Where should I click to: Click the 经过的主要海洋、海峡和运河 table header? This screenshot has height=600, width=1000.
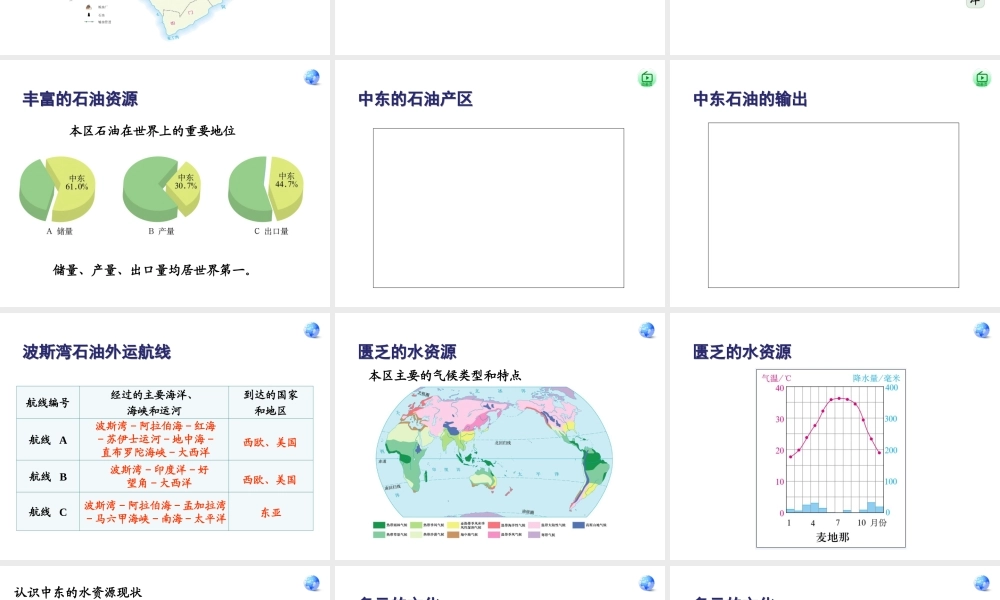(x=154, y=402)
